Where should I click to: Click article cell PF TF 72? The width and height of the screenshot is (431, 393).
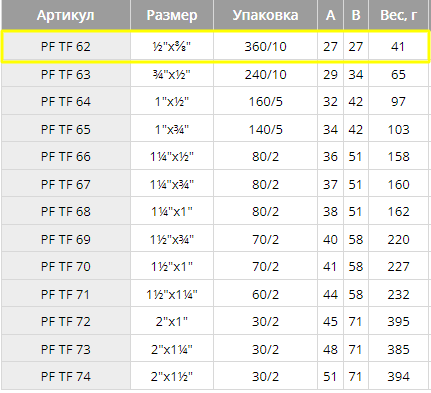[x=66, y=321]
